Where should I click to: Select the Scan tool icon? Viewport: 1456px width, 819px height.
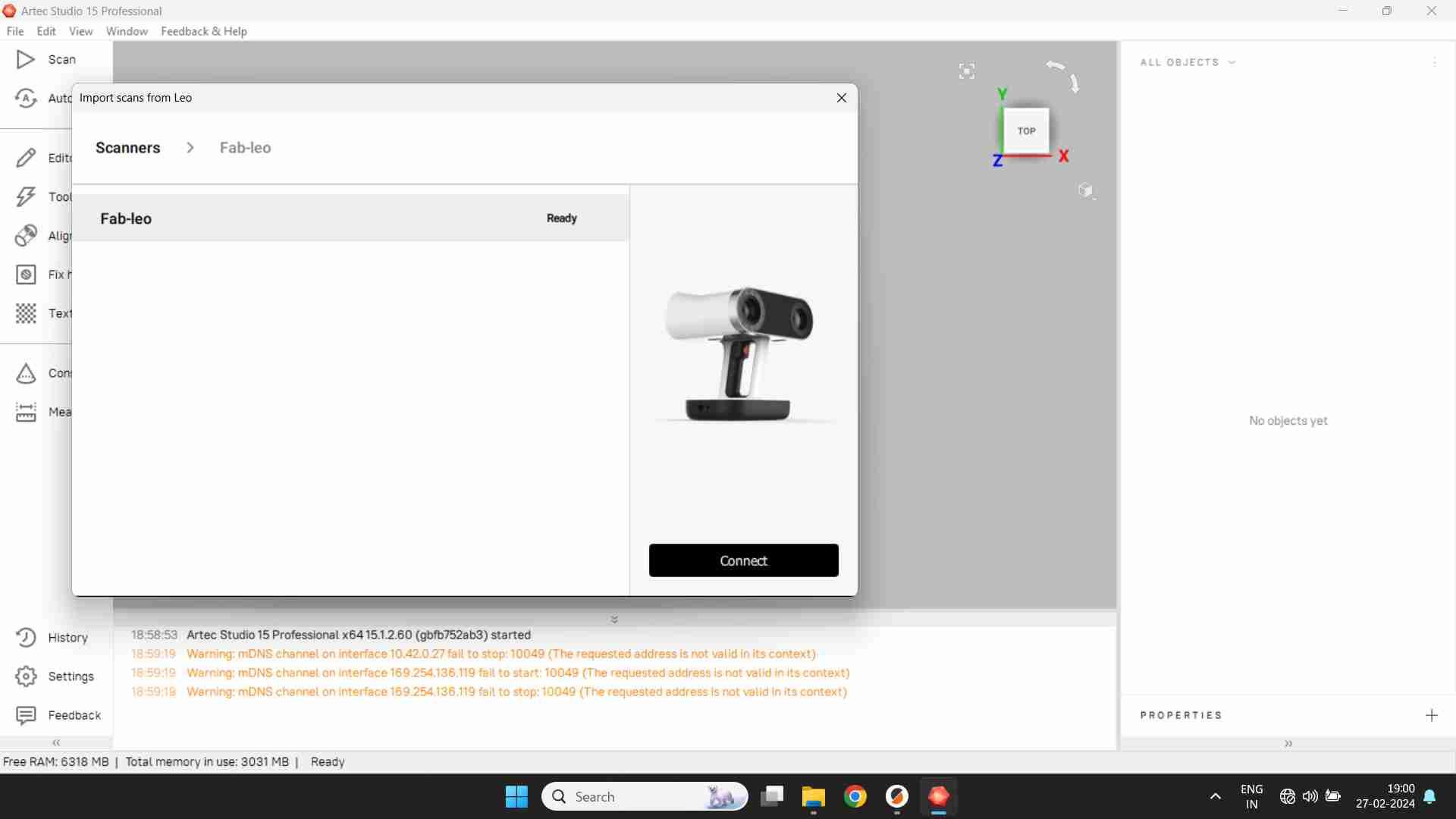click(x=26, y=59)
